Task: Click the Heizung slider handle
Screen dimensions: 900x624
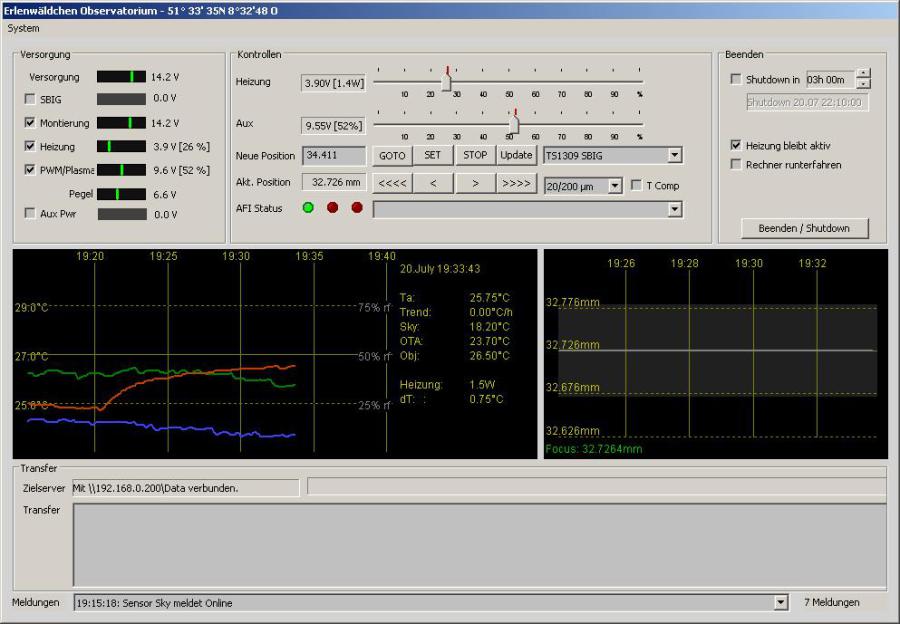Action: tap(446, 84)
